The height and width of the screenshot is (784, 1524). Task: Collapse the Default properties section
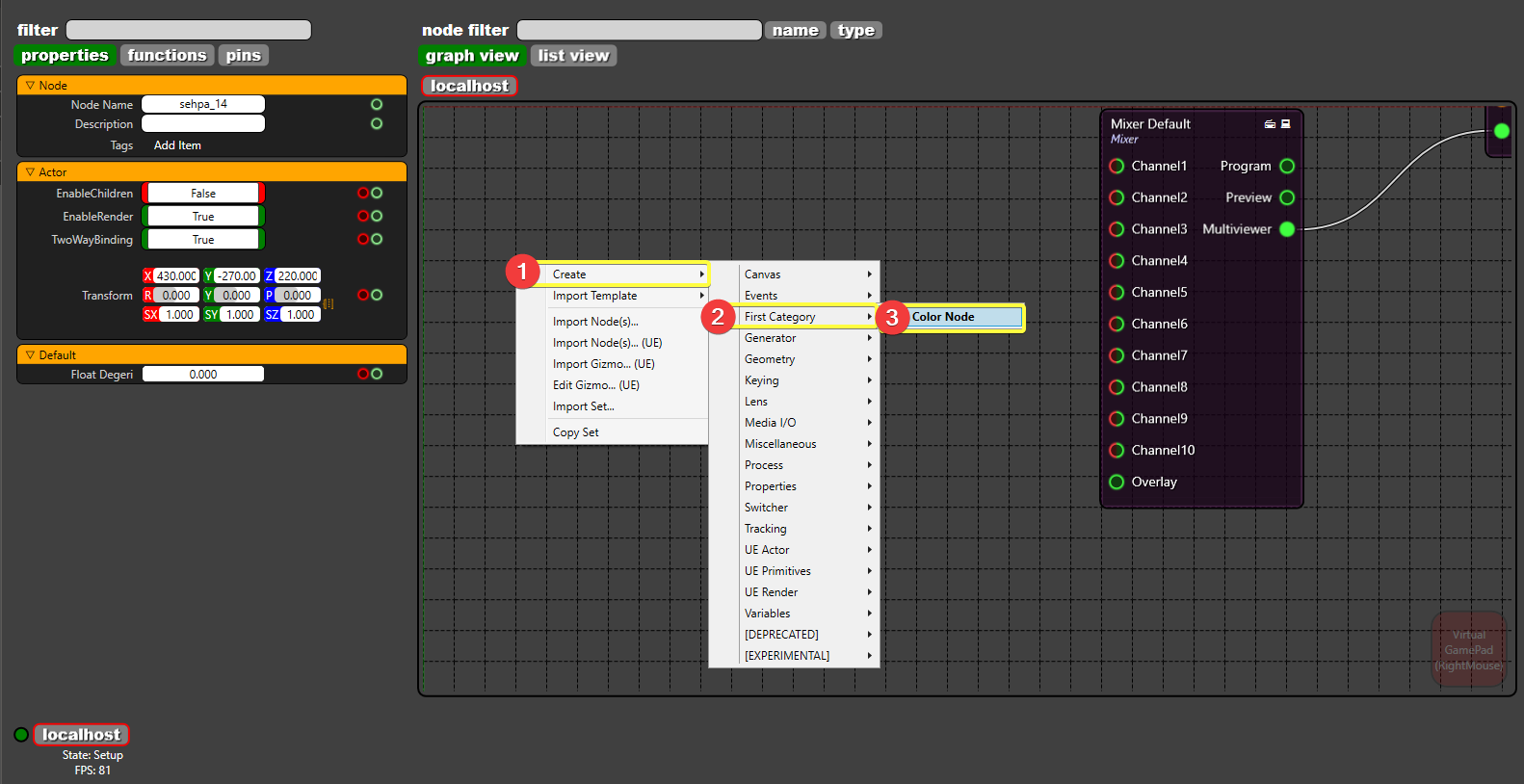30,355
